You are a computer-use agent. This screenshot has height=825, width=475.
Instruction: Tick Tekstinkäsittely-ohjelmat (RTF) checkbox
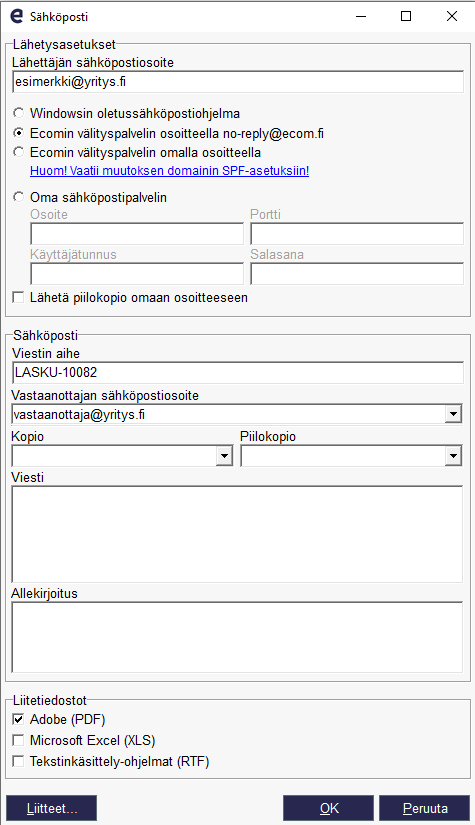click(x=18, y=761)
